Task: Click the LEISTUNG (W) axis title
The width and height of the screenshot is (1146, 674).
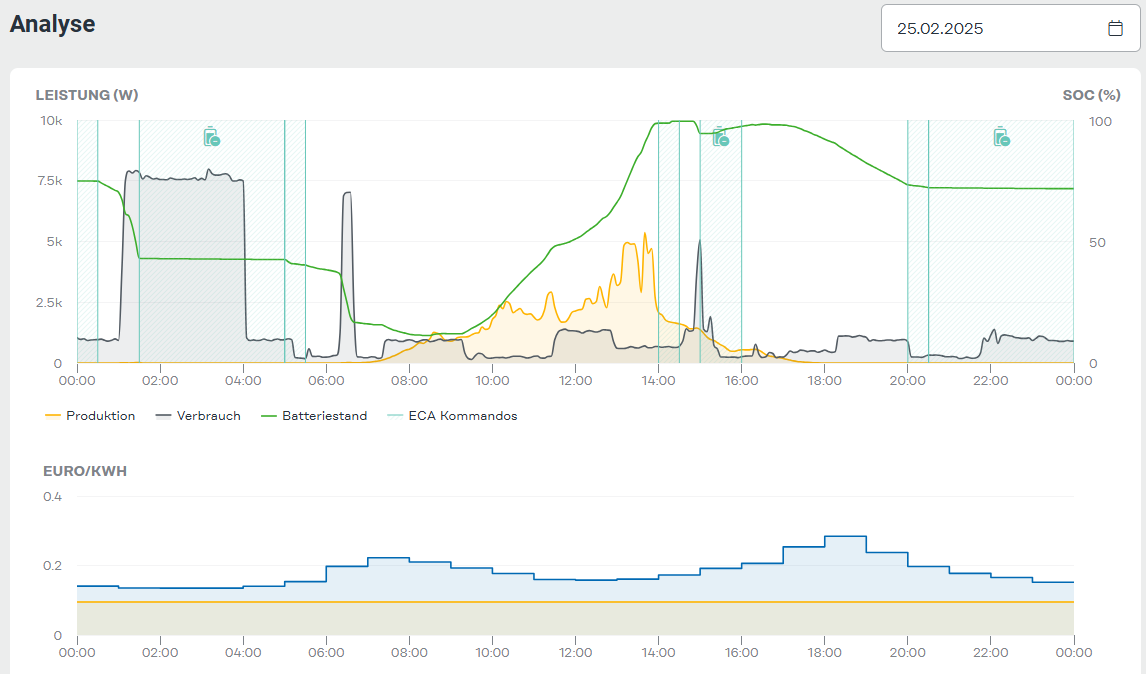Action: coord(87,95)
